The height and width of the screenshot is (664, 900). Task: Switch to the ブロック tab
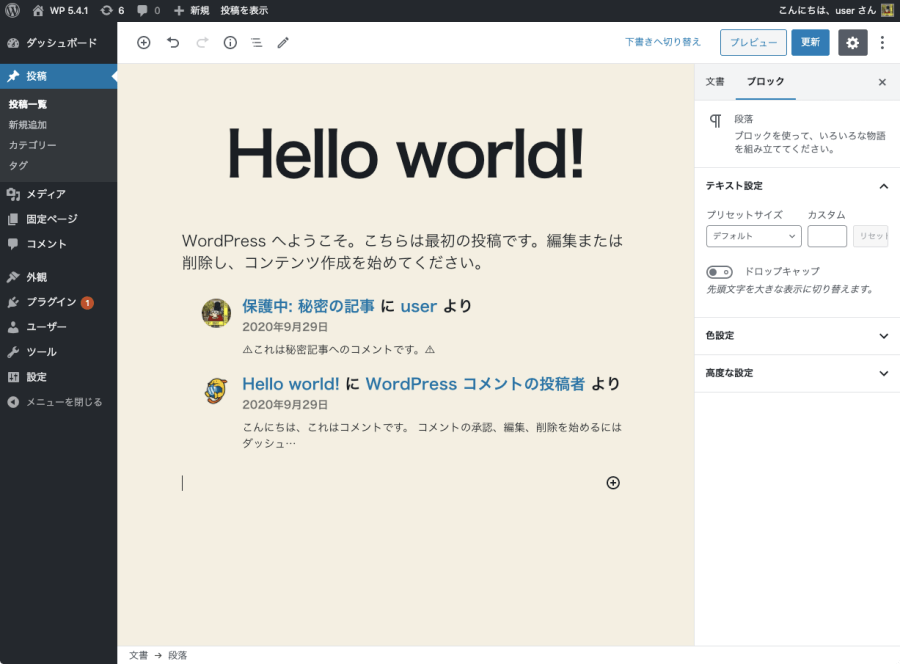point(765,81)
